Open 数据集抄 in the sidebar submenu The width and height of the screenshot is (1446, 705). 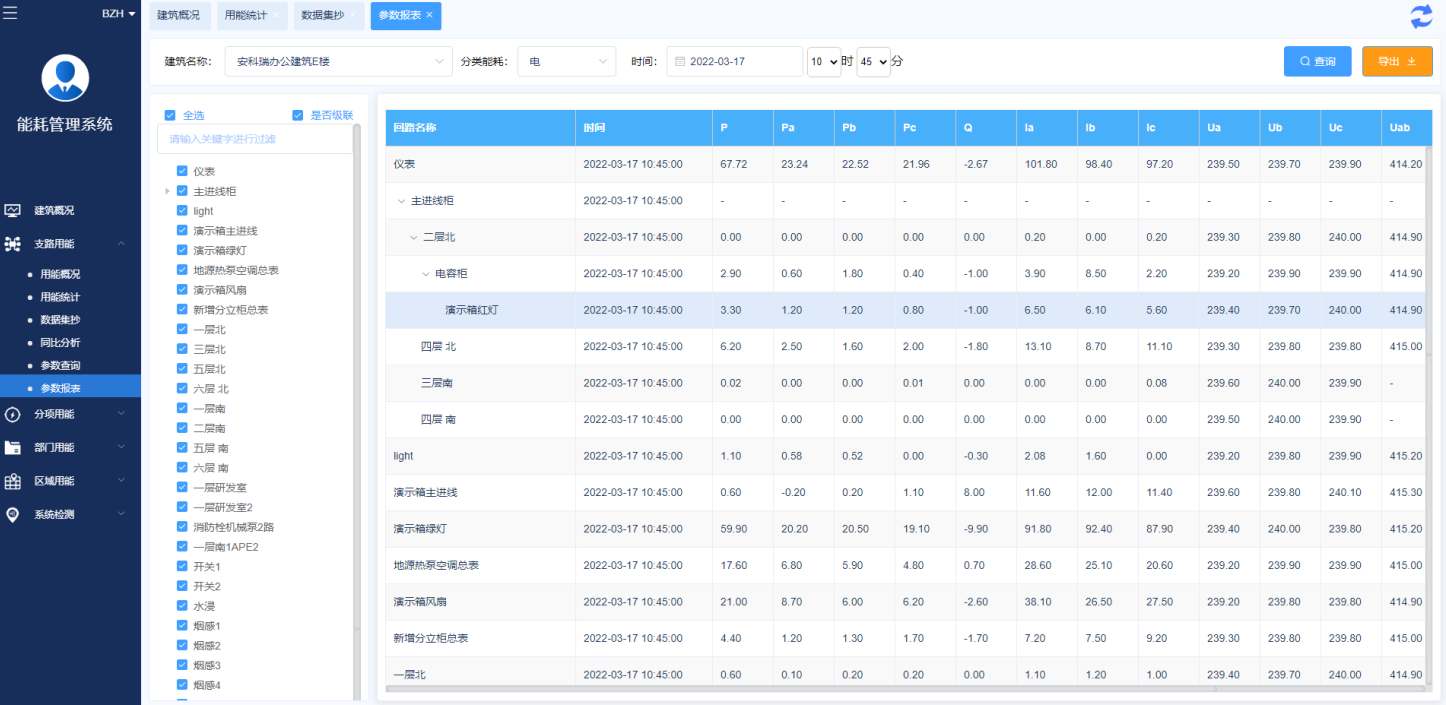[60, 320]
